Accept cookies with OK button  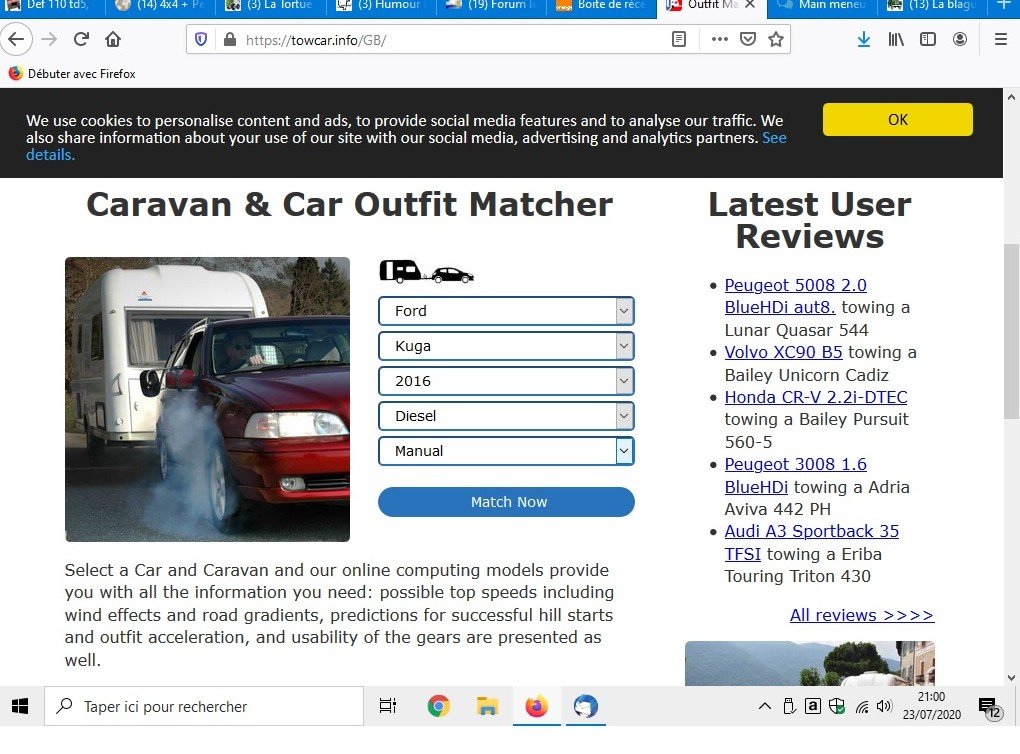click(x=898, y=120)
